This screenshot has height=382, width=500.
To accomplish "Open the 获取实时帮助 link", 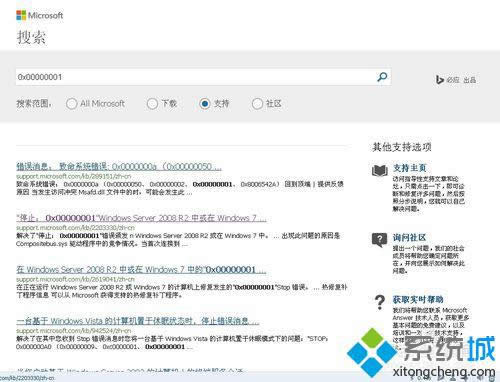I will (x=418, y=299).
